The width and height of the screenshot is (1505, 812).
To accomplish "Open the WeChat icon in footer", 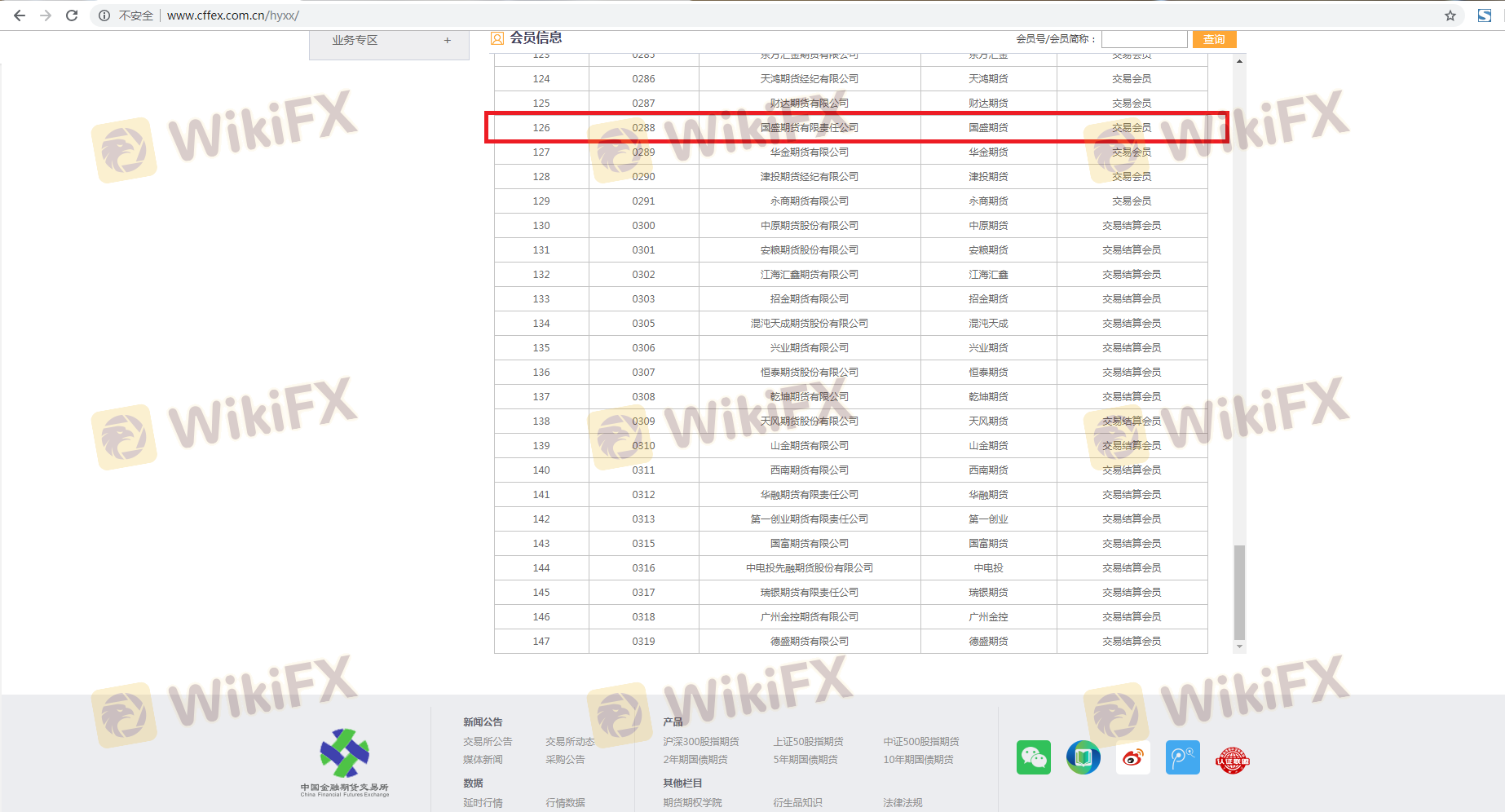I will tap(1033, 757).
